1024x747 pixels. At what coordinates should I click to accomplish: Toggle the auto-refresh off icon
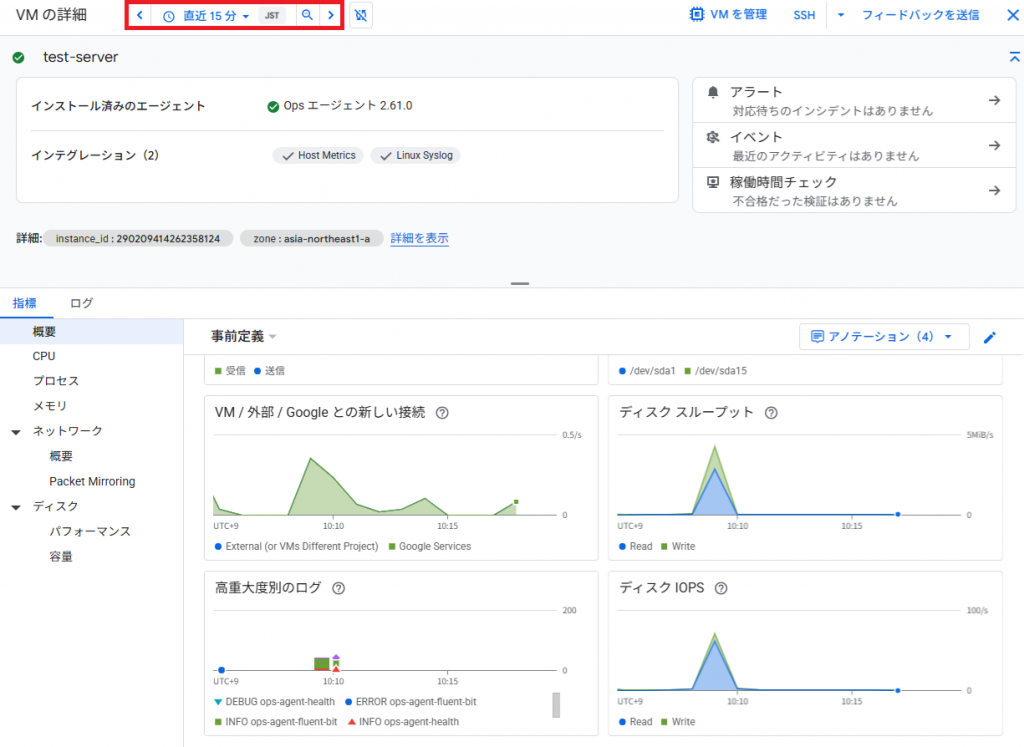pos(361,16)
